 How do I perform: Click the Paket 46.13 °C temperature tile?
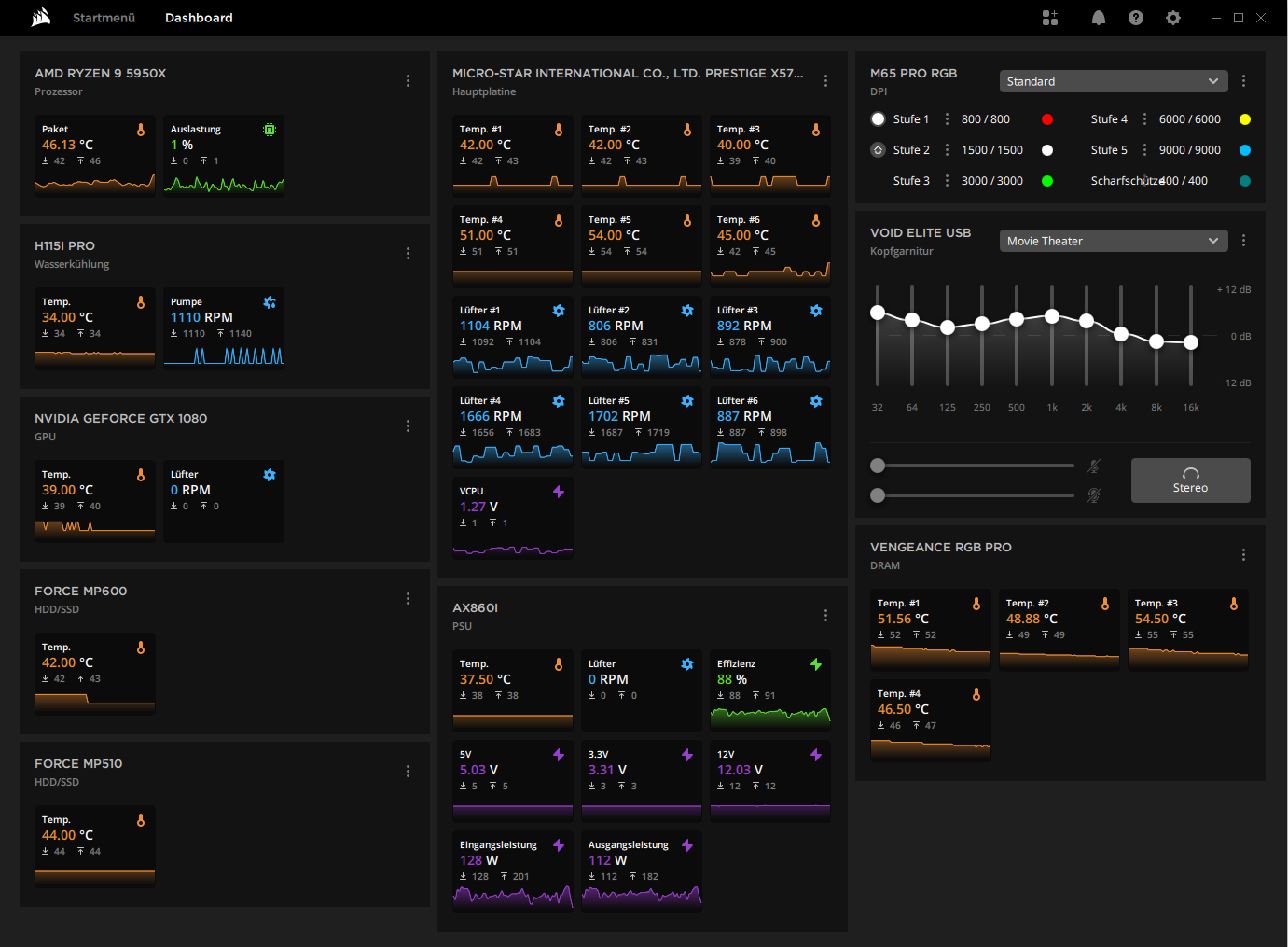click(95, 156)
